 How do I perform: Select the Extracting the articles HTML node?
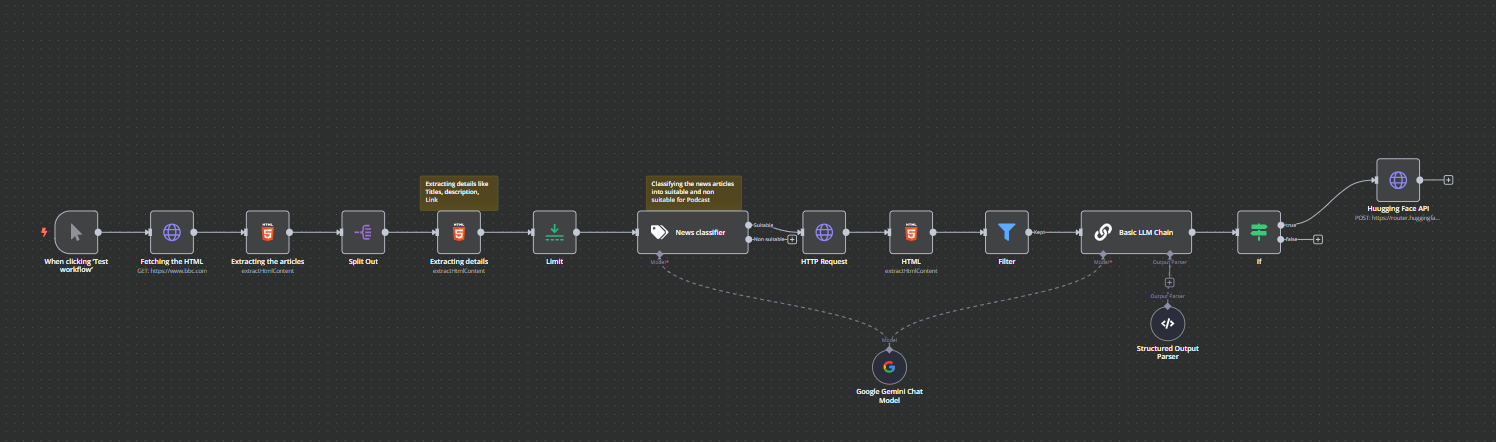pyautogui.click(x=267, y=232)
